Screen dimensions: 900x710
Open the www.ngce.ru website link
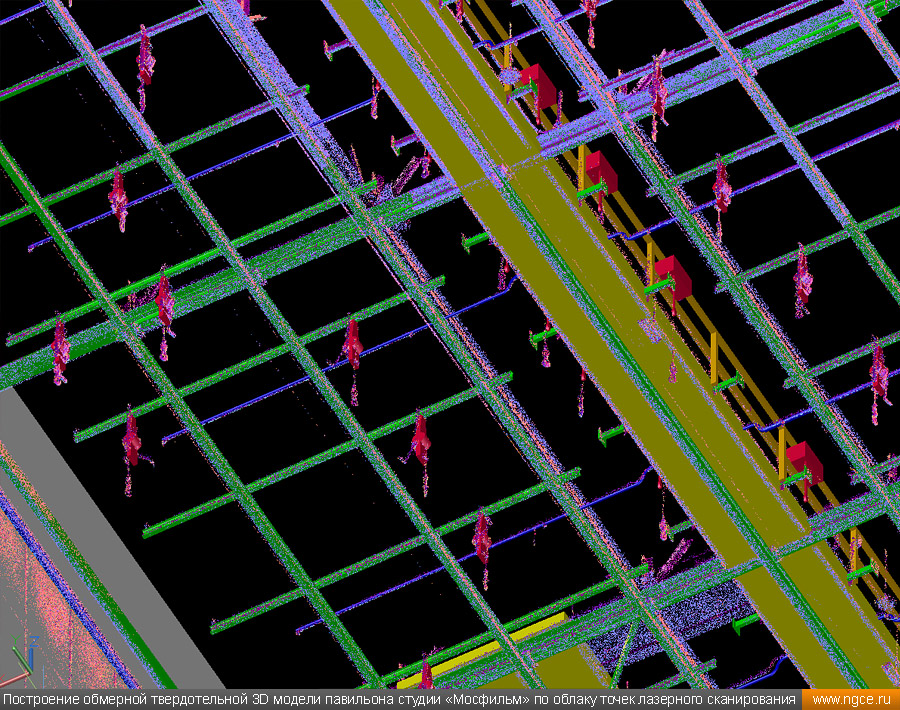tap(850, 700)
